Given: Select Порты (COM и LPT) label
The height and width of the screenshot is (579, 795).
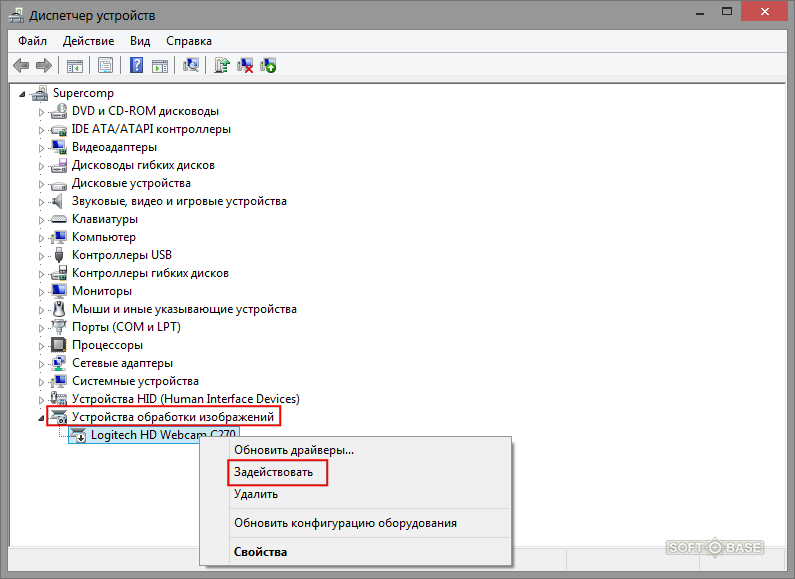Looking at the screenshot, I should pyautogui.click(x=126, y=327).
